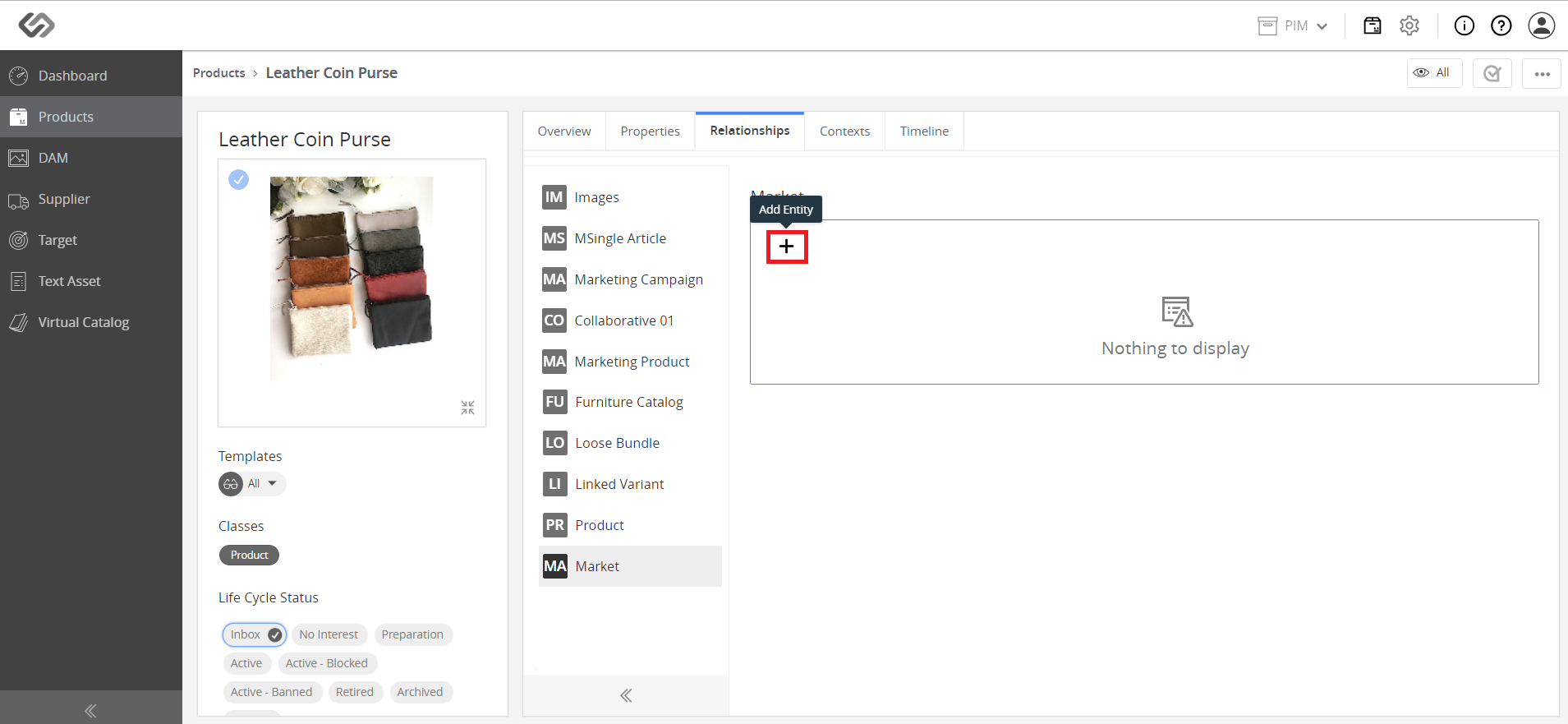Open the Marketing Campaign relationship
1568x724 pixels.
[630, 279]
